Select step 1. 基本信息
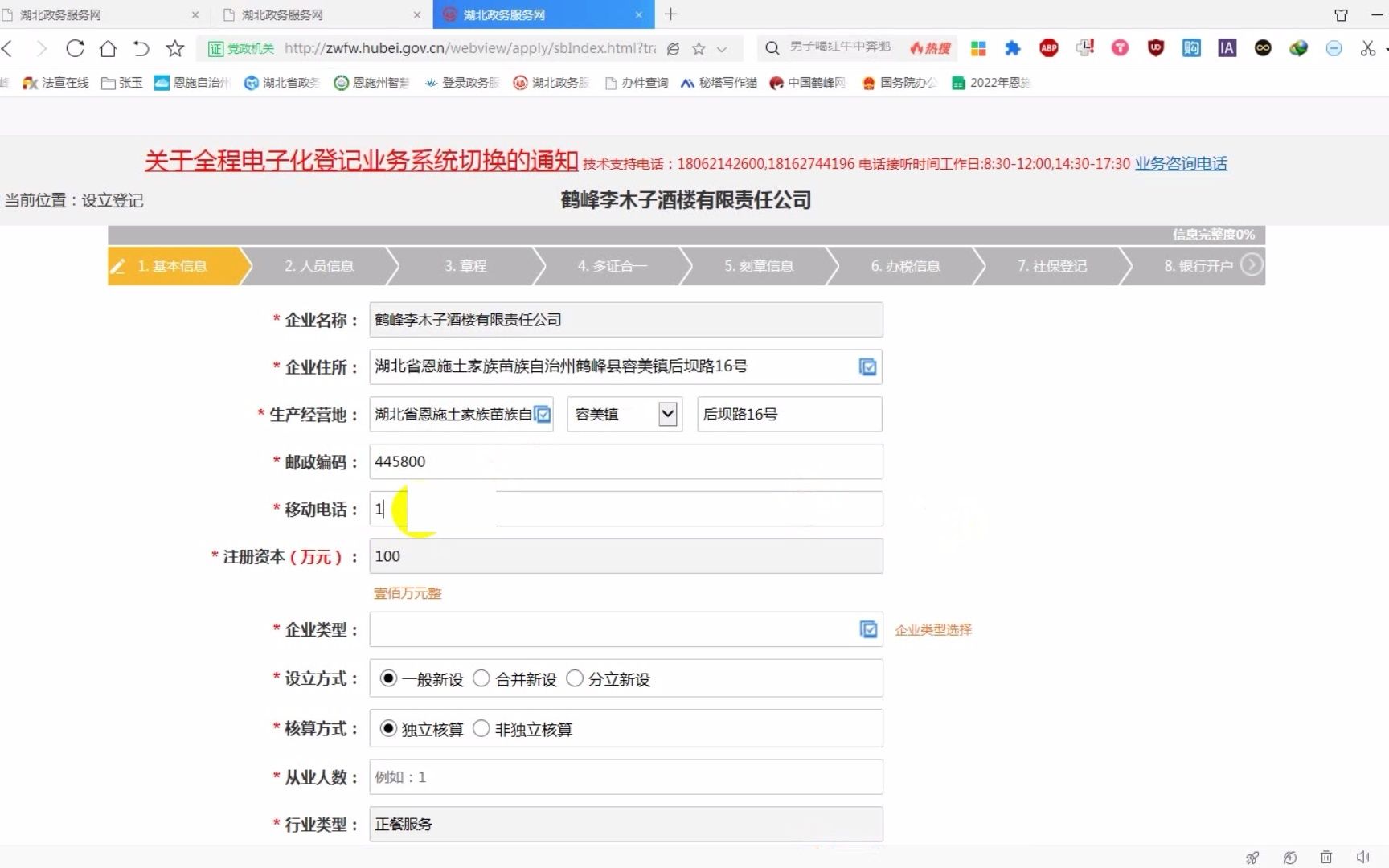Viewport: 1389px width, 868px height. [174, 266]
